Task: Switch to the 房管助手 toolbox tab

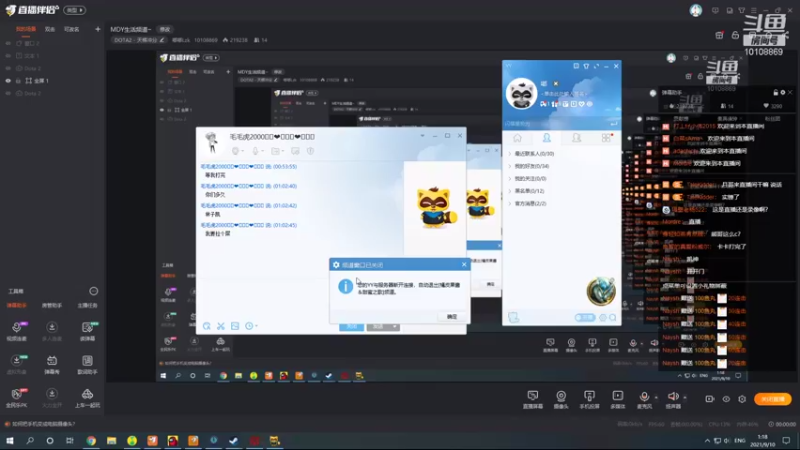Action: 52,306
